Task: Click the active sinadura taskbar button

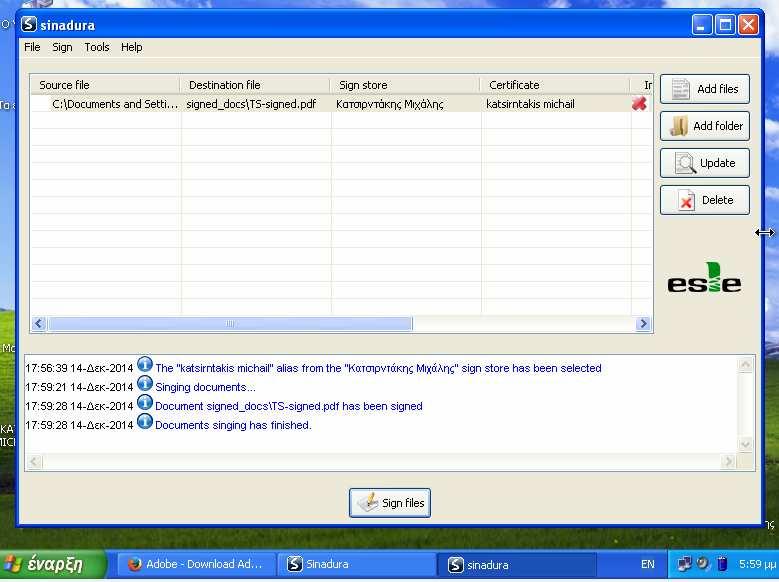Action: coord(517,565)
